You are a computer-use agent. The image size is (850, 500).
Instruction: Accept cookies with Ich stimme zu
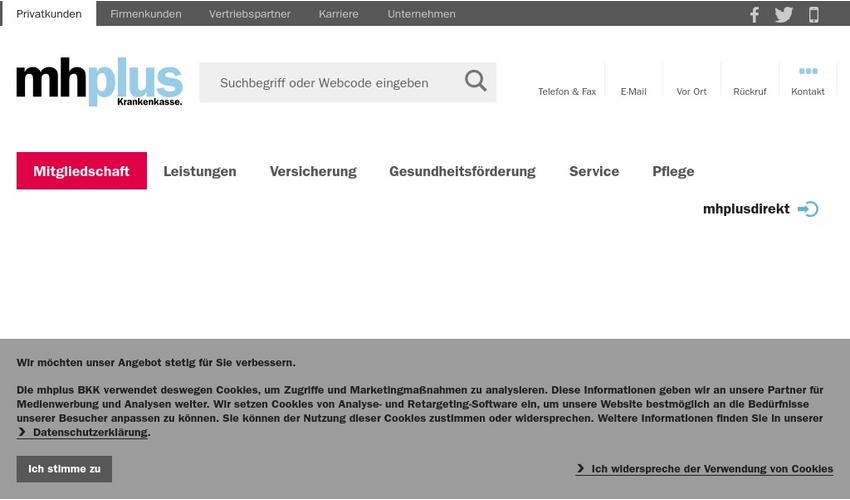click(64, 469)
